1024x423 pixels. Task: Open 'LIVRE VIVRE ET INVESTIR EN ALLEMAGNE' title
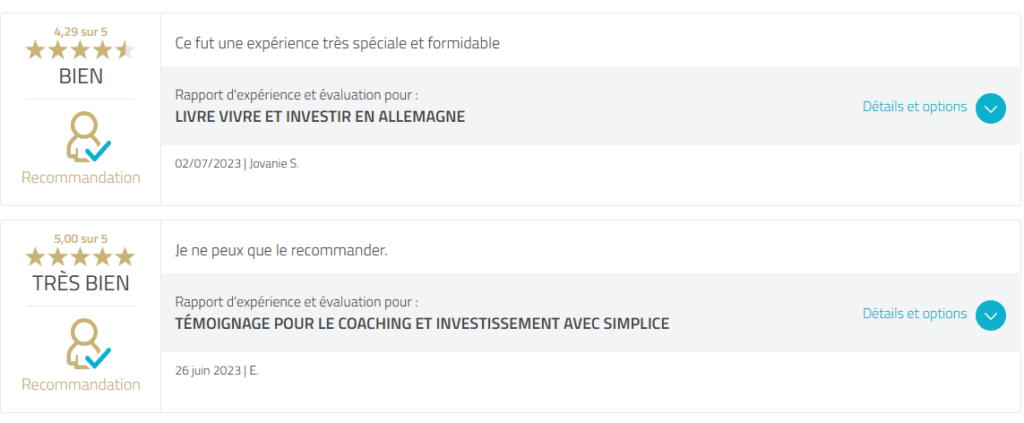coord(320,117)
